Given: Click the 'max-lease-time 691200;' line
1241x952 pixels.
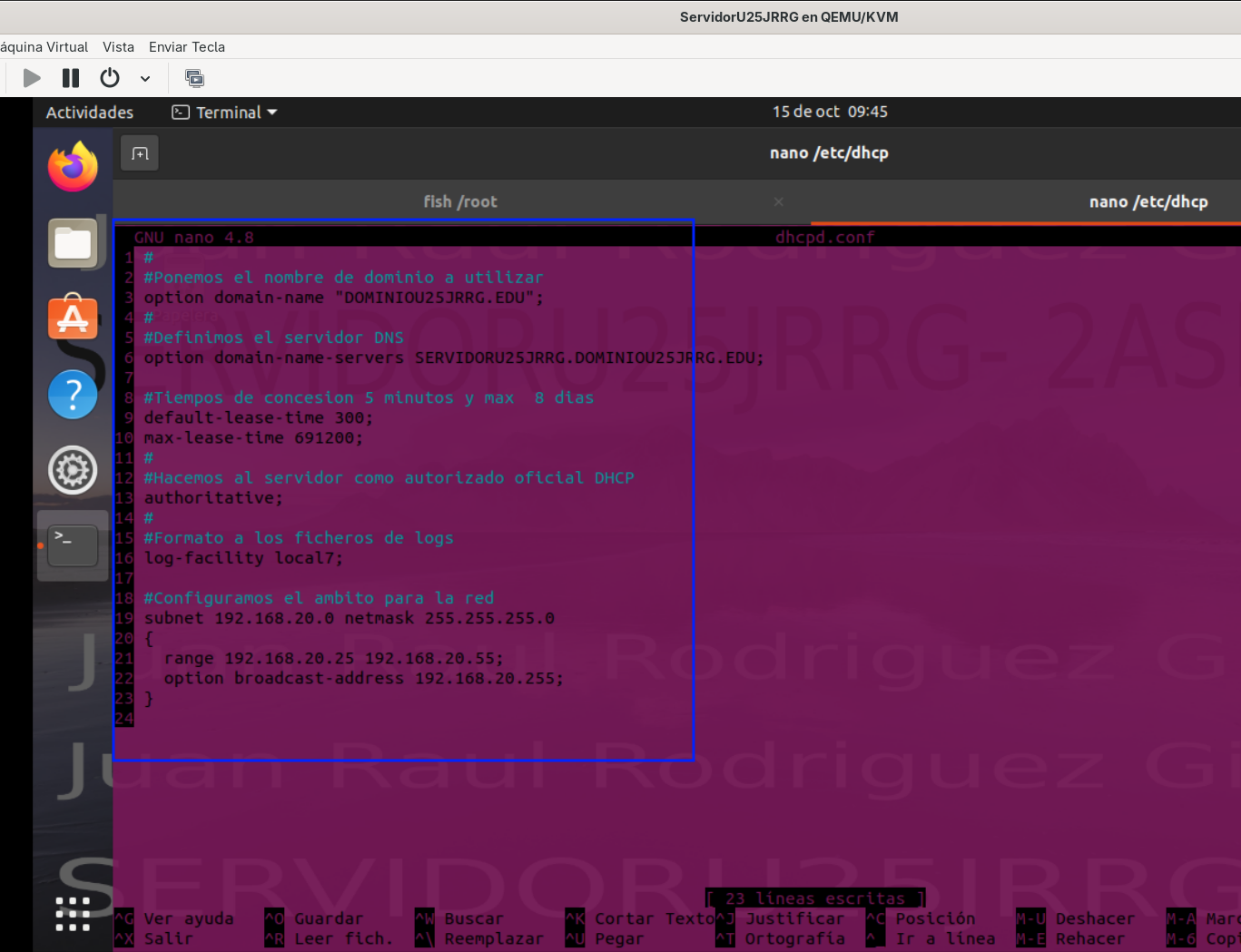Looking at the screenshot, I should click(x=253, y=437).
